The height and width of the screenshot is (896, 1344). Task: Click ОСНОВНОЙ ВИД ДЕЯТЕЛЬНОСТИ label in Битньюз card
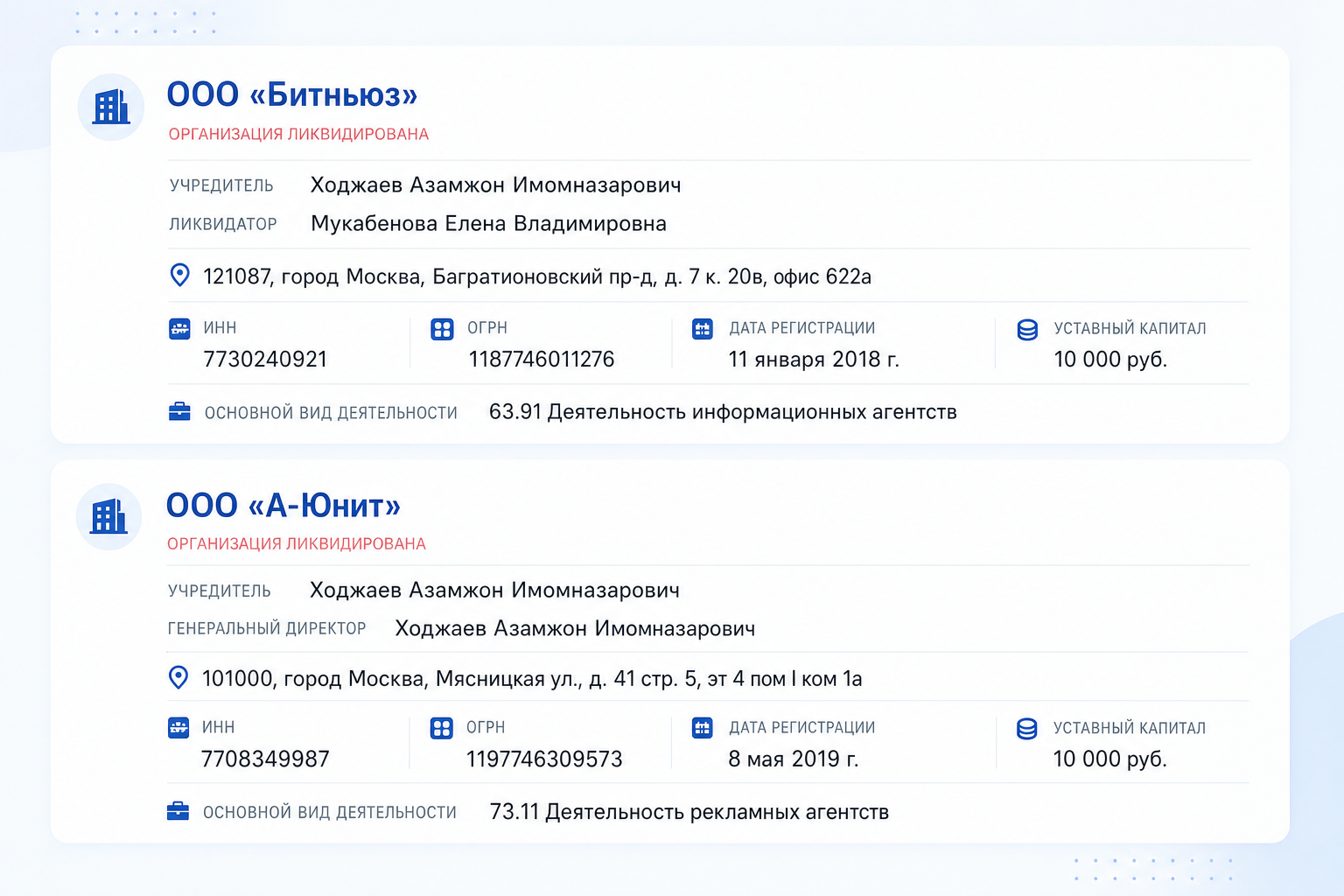pos(331,413)
